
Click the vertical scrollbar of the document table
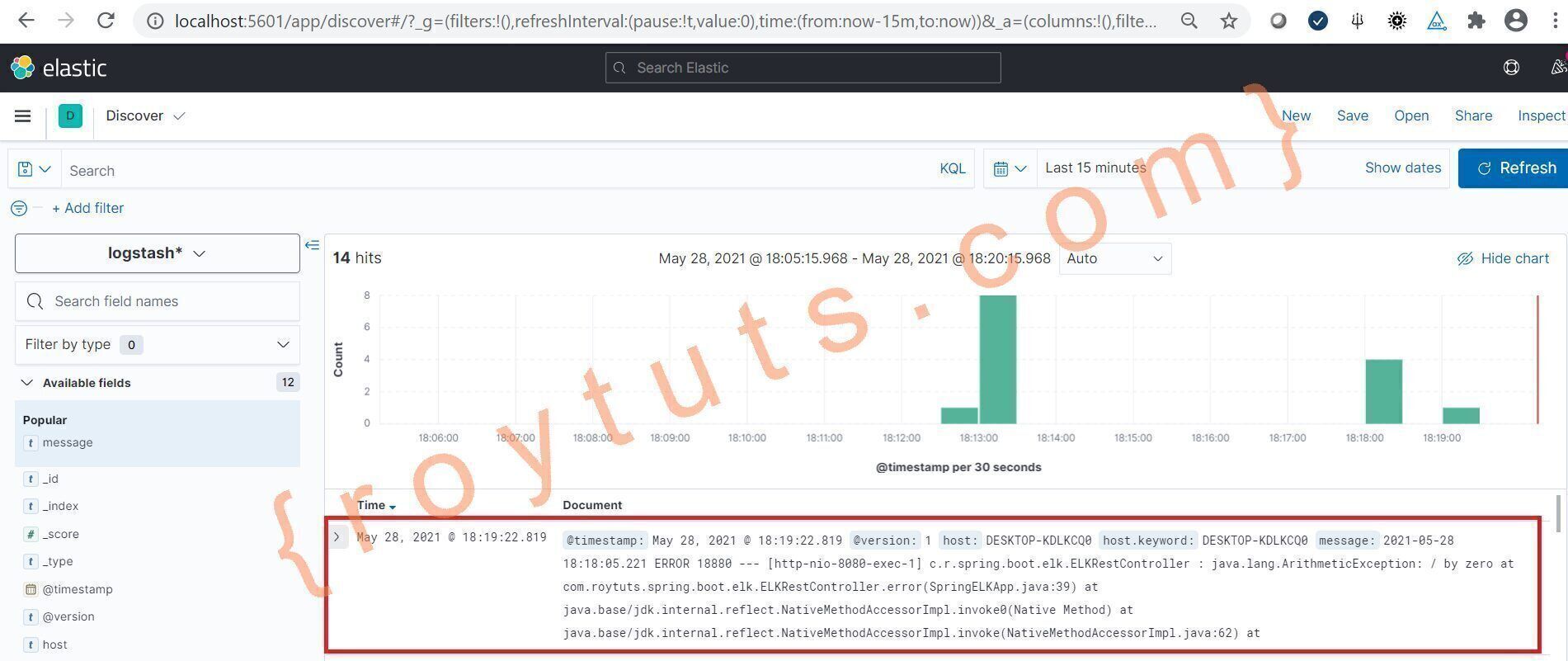(x=1557, y=514)
